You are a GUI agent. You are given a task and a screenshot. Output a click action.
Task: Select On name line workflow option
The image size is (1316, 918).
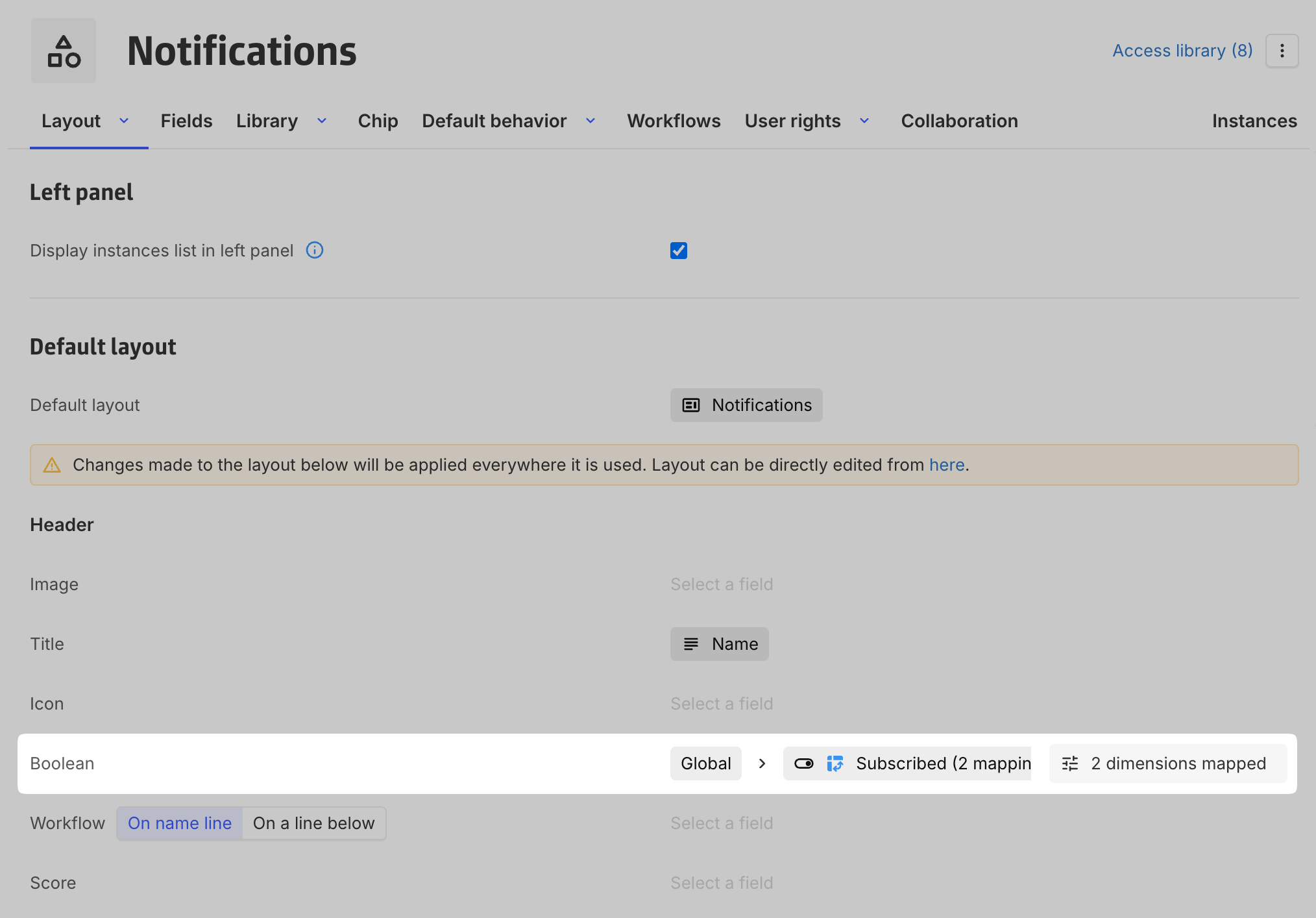pyautogui.click(x=180, y=823)
